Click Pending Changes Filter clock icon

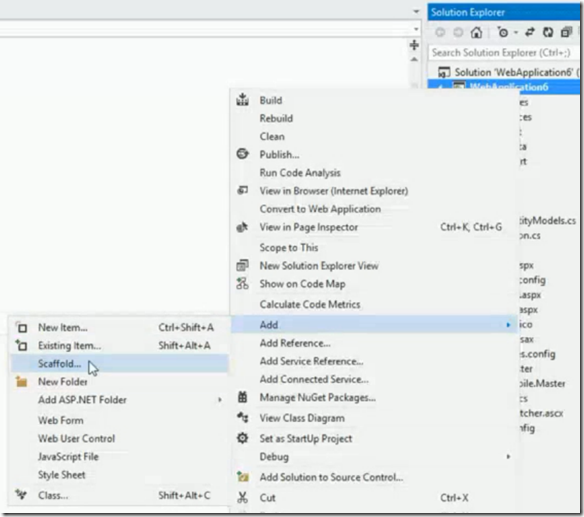tap(502, 32)
